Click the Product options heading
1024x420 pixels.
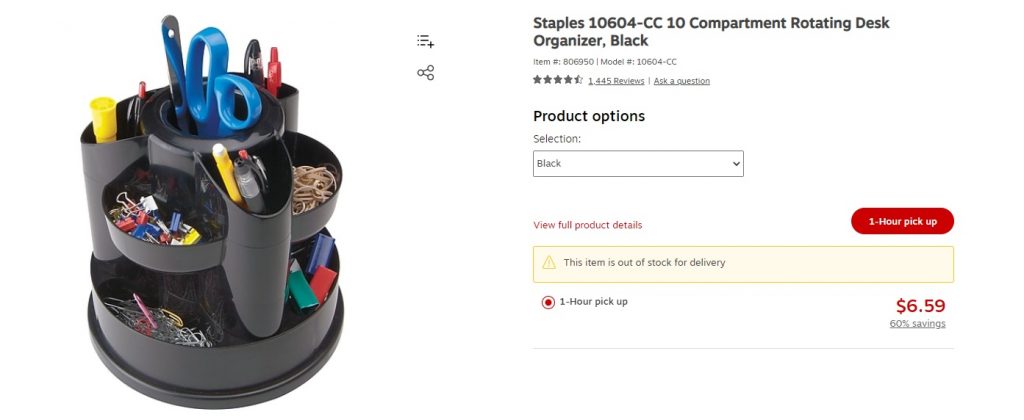tap(589, 116)
